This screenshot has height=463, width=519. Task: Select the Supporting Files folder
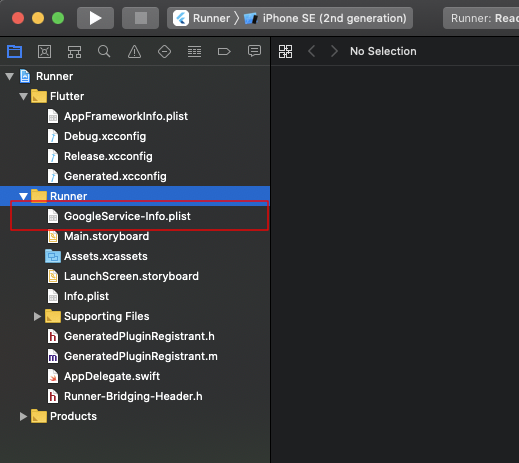click(97, 316)
